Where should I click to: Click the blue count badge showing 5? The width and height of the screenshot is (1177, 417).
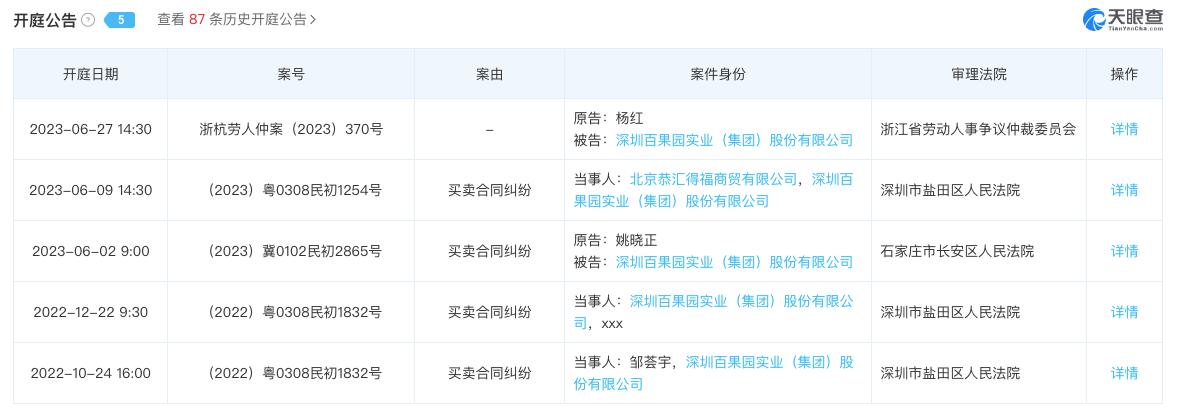click(120, 20)
